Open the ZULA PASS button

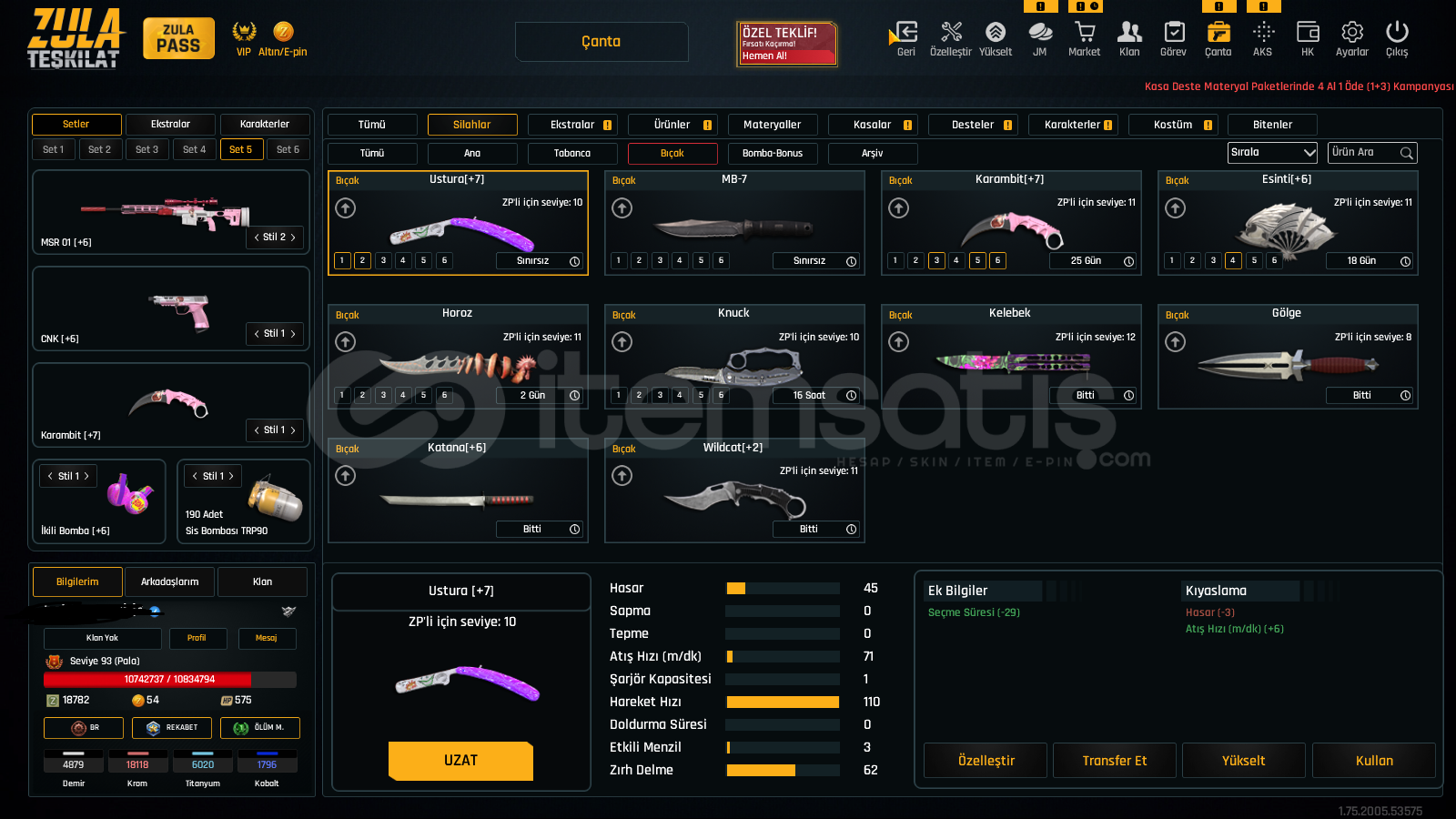pyautogui.click(x=178, y=38)
